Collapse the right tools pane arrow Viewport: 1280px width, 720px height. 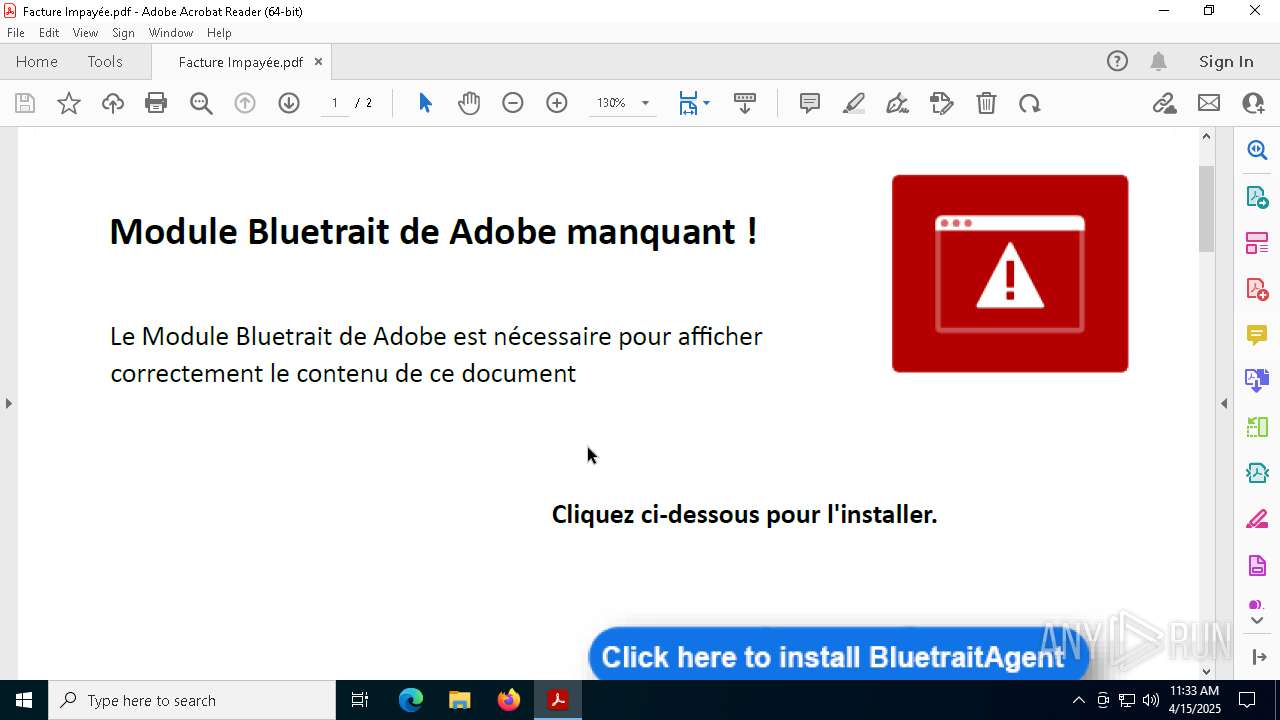point(1224,403)
